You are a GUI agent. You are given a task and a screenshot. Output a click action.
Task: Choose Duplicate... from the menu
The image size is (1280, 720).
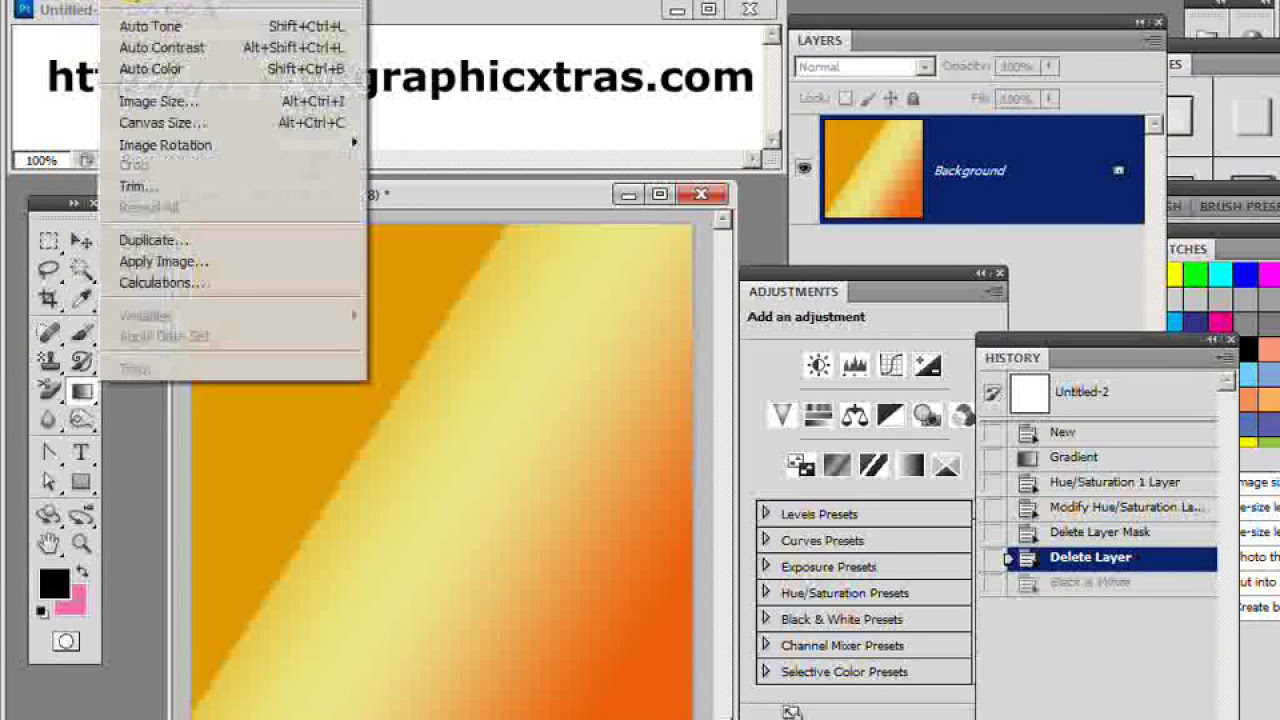[x=233, y=240]
